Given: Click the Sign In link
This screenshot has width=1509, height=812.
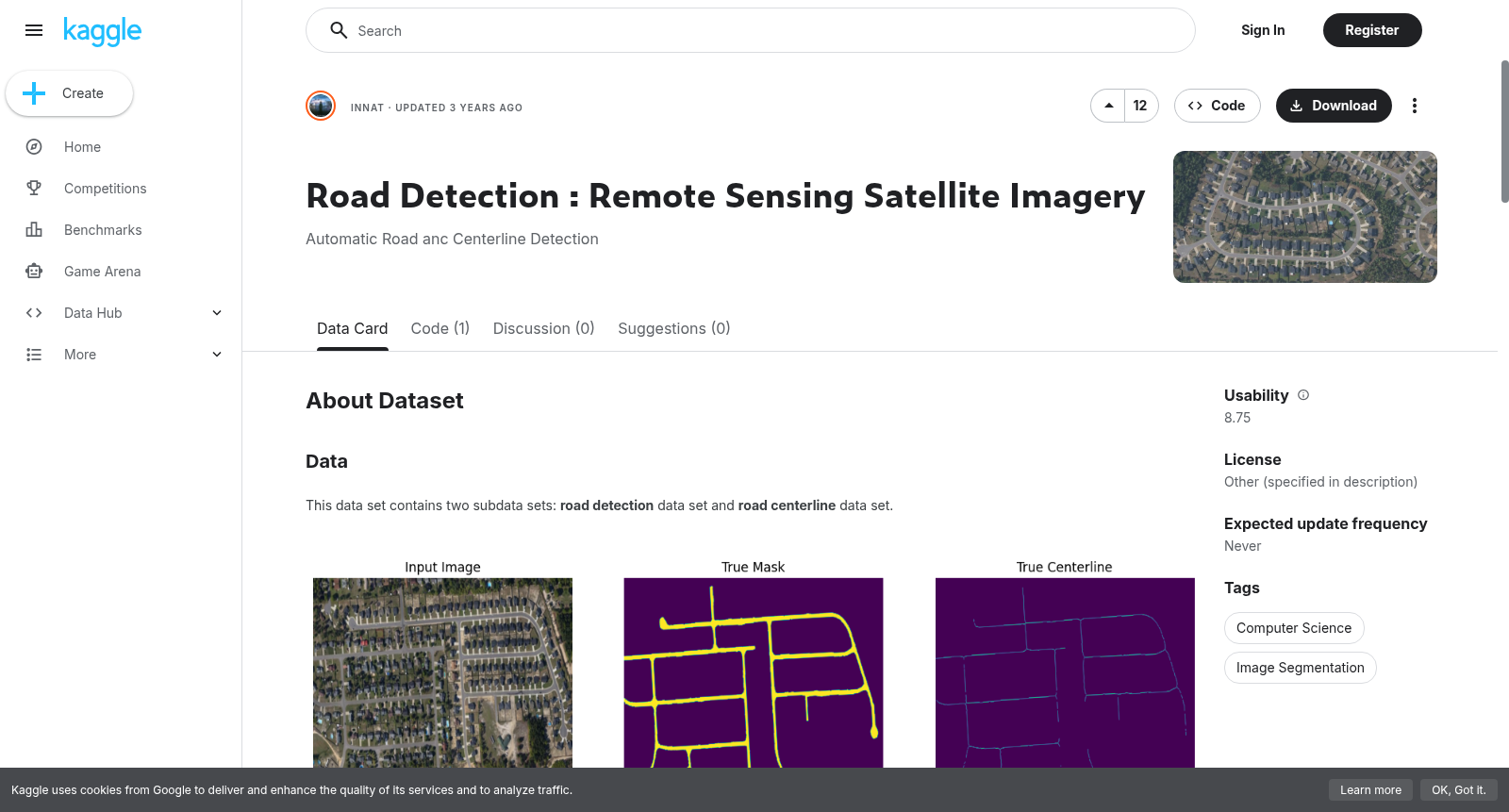Looking at the screenshot, I should click(1263, 30).
